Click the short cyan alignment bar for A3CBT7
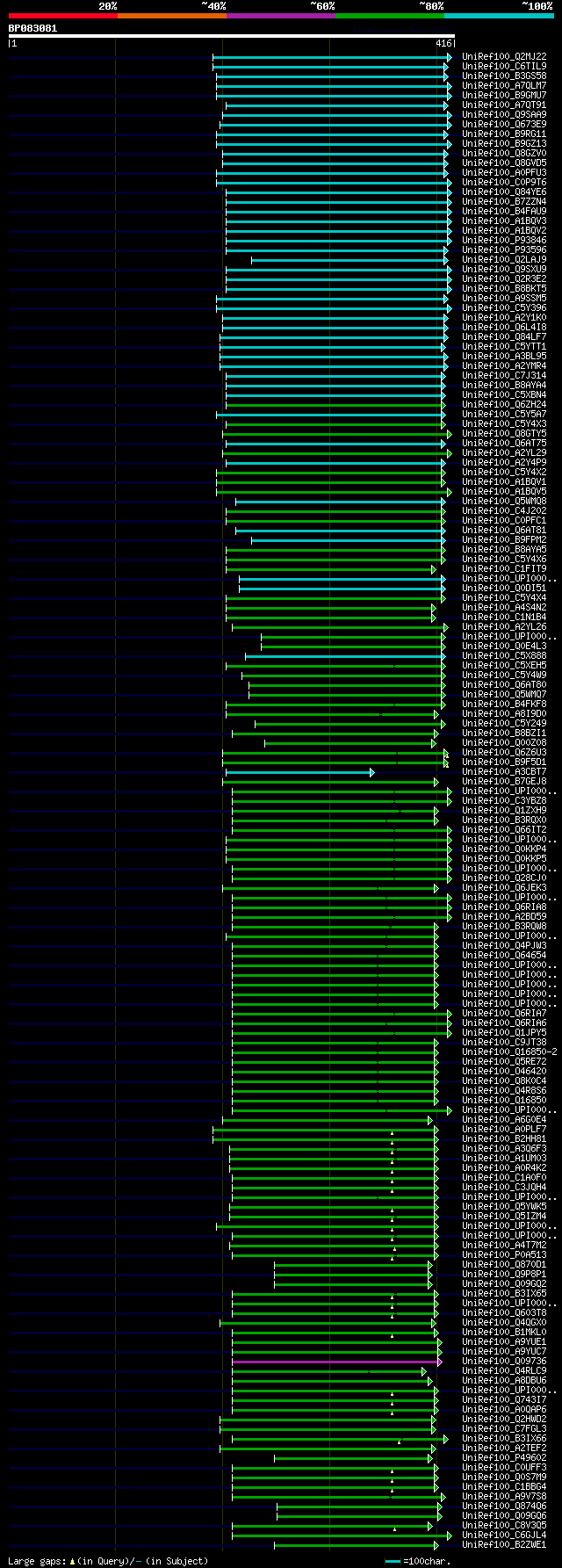 click(x=299, y=772)
